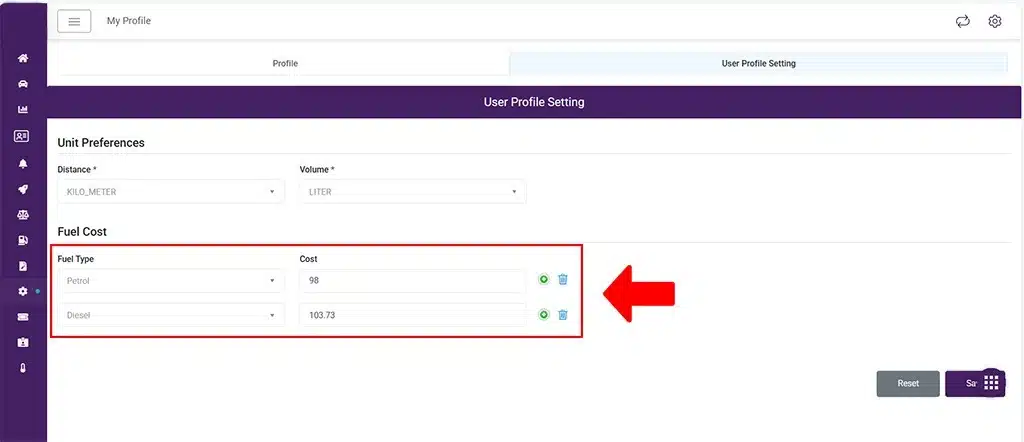Click the sync arrows icon in header
This screenshot has width=1024, height=442.
coord(963,22)
